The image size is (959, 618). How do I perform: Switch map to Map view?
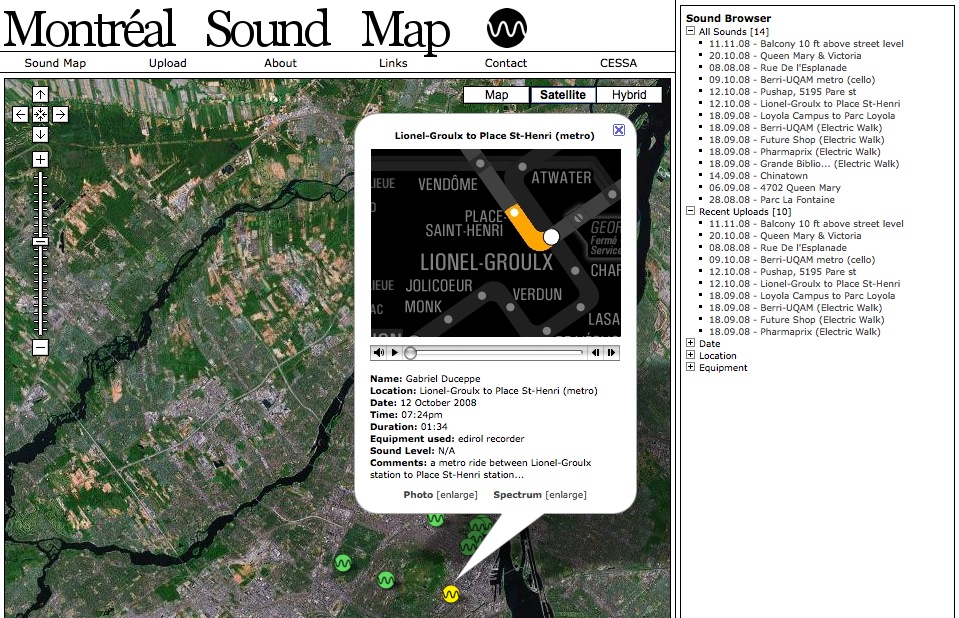pos(496,95)
